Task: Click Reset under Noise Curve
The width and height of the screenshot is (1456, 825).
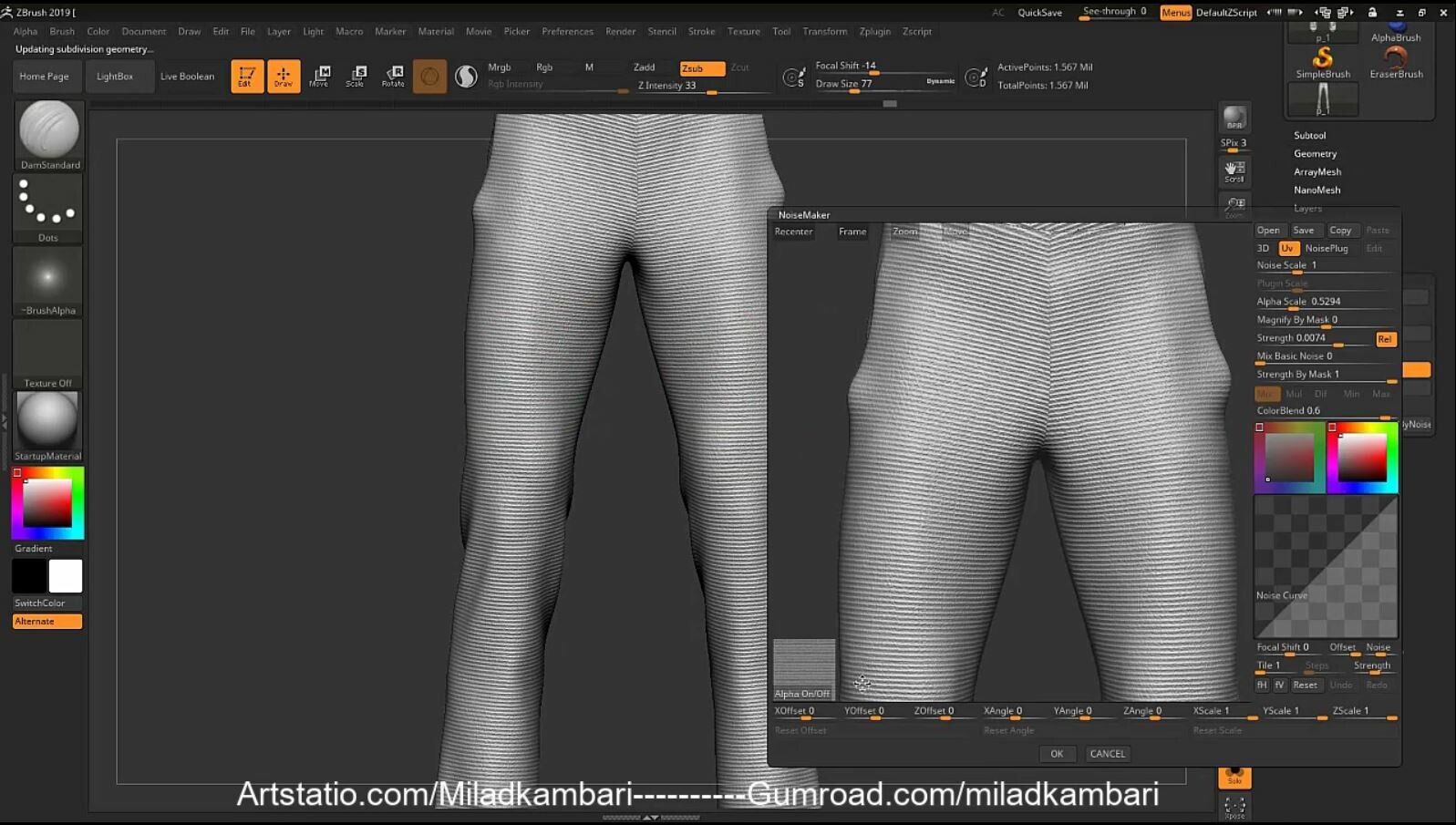Action: pyautogui.click(x=1305, y=686)
